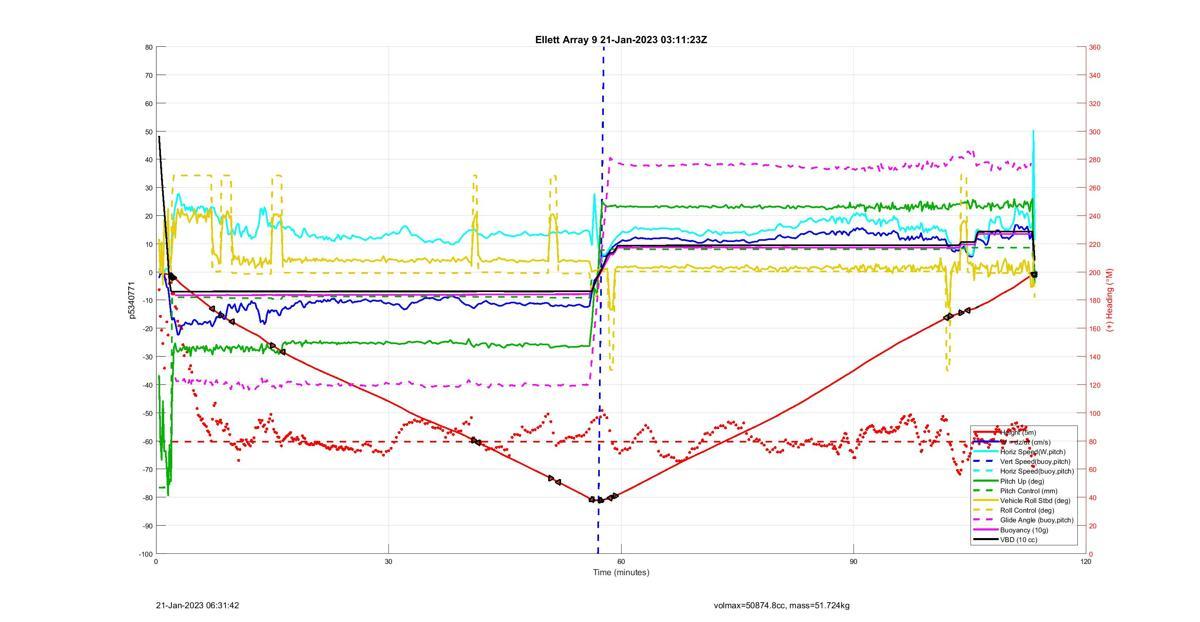Select the 'W = dz/dt (cm/s)' legend entry
The width and height of the screenshot is (1200, 622).
[x=1027, y=442]
